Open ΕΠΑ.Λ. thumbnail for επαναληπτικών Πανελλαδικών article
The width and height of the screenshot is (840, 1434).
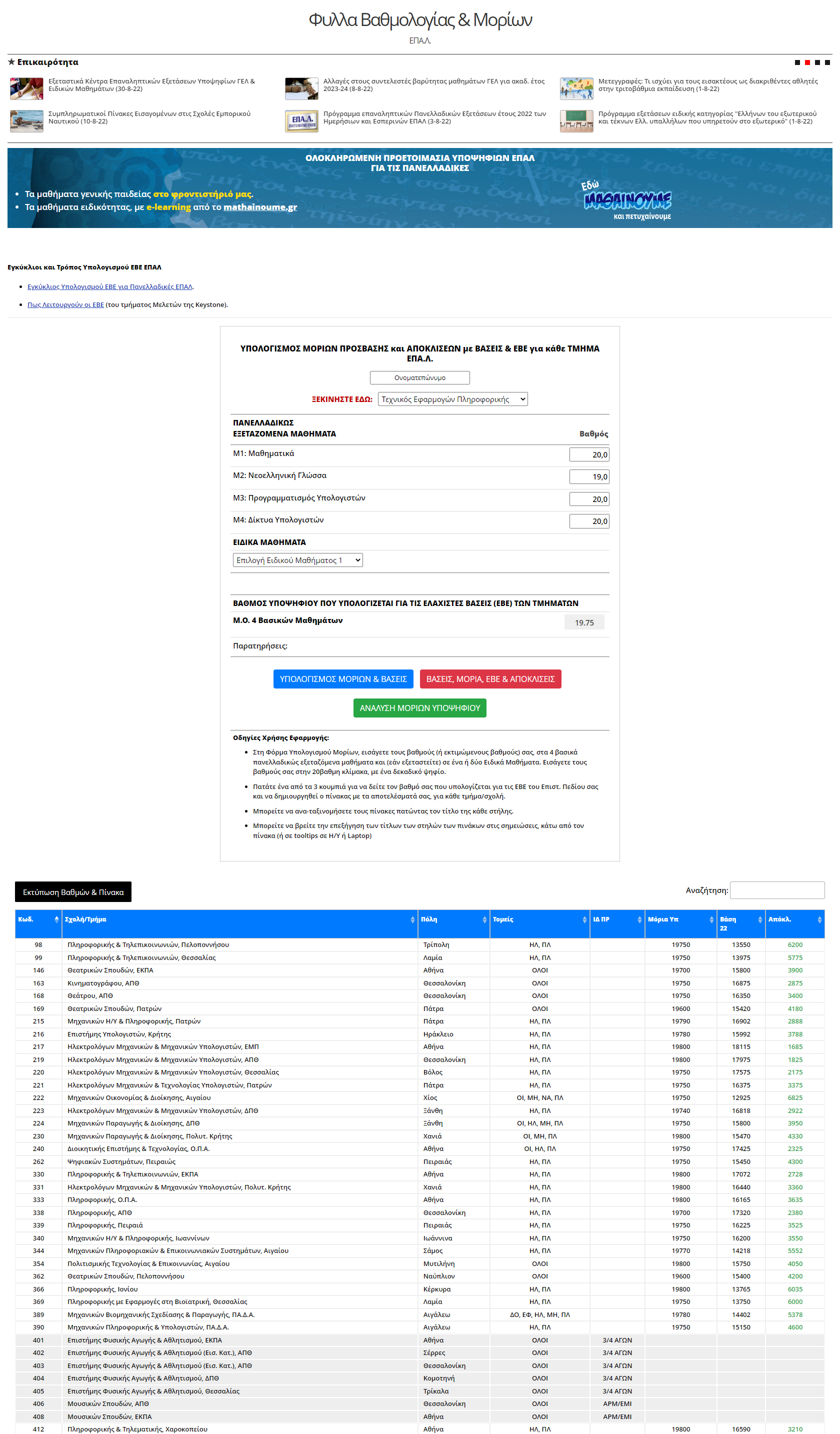[x=301, y=121]
